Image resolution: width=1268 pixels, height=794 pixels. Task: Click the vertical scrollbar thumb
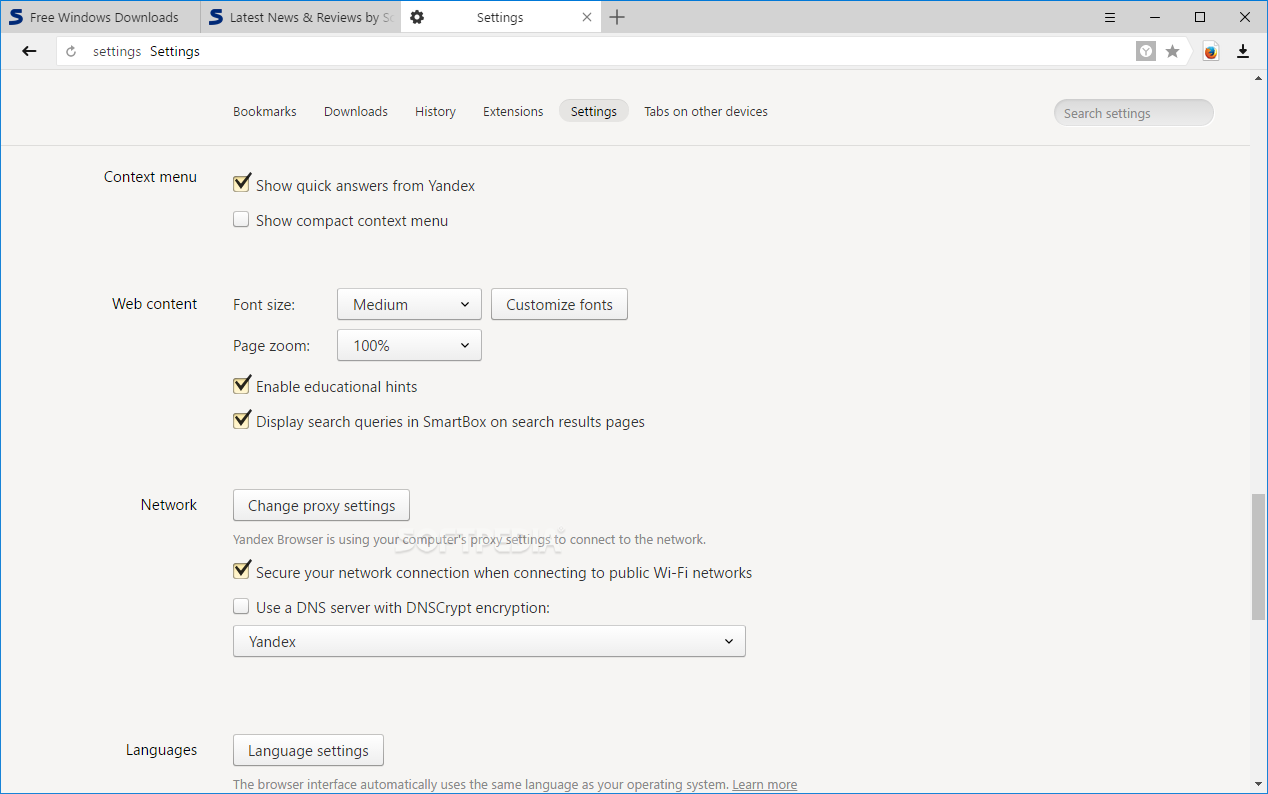[x=1258, y=557]
